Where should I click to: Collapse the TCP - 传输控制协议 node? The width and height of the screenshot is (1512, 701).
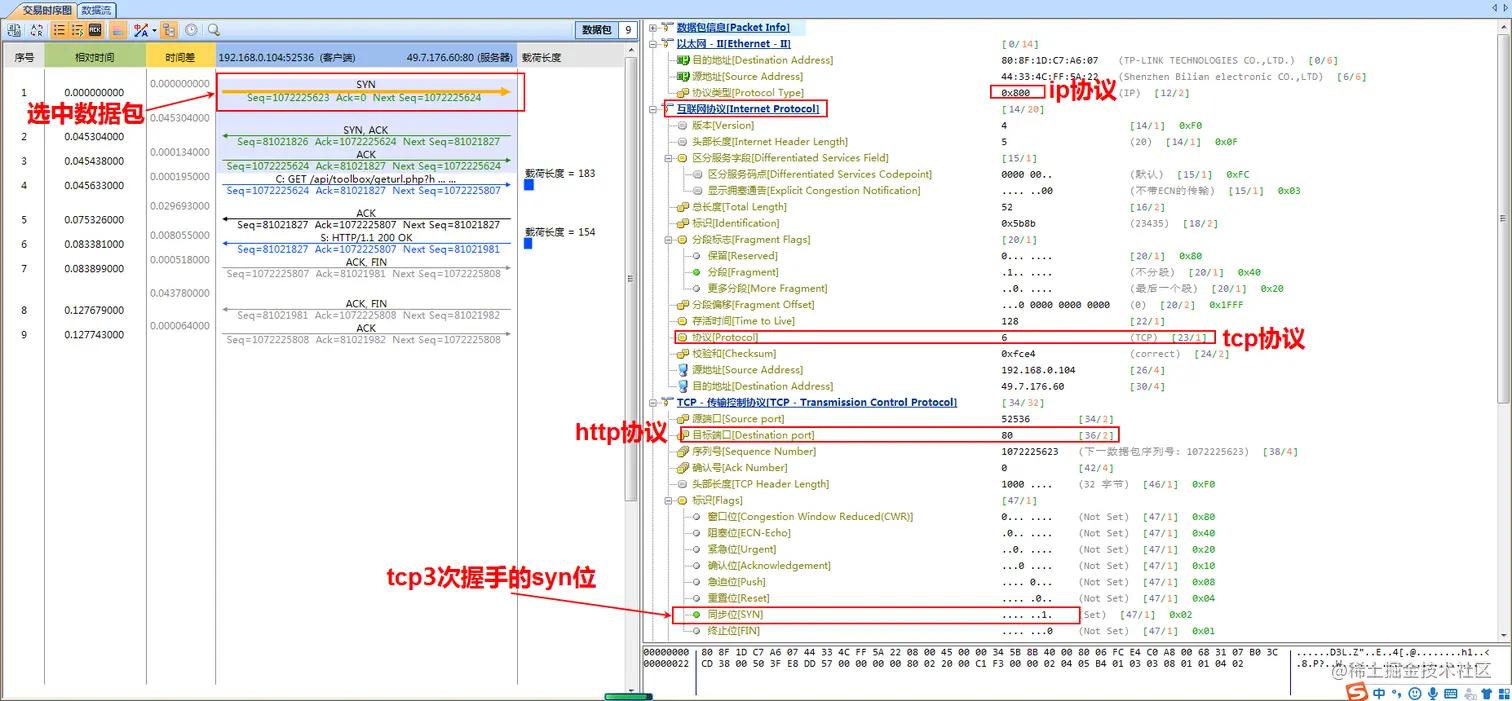point(652,402)
